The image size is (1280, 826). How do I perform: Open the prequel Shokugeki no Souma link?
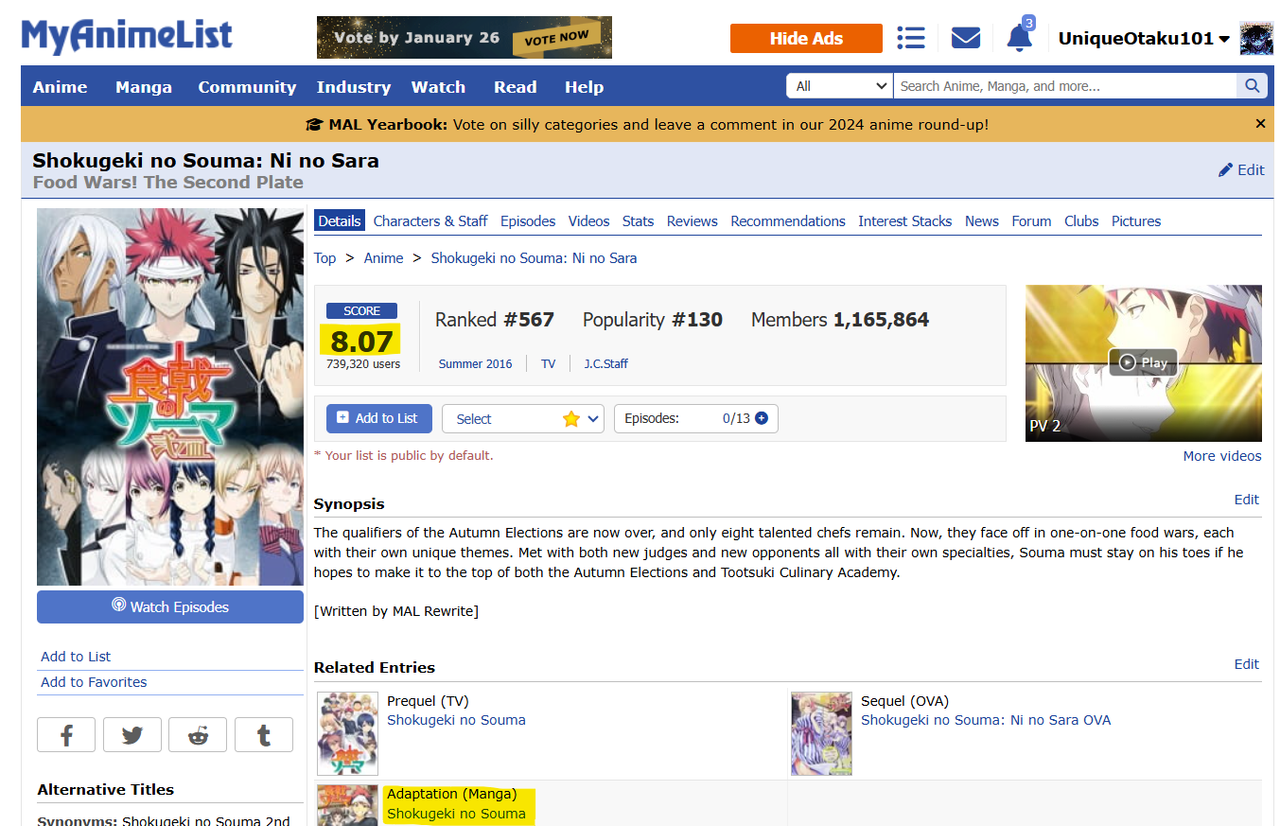tap(456, 720)
